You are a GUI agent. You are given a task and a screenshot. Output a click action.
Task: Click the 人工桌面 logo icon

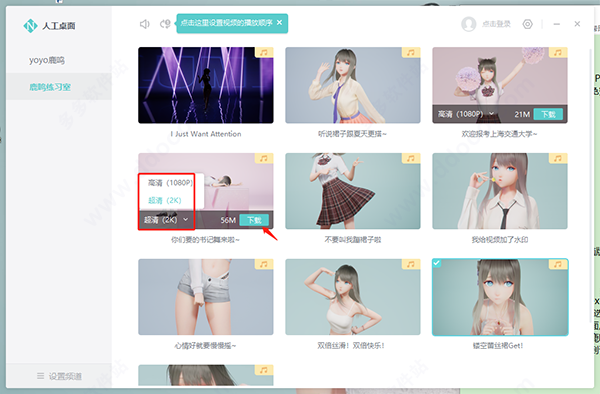[30, 26]
